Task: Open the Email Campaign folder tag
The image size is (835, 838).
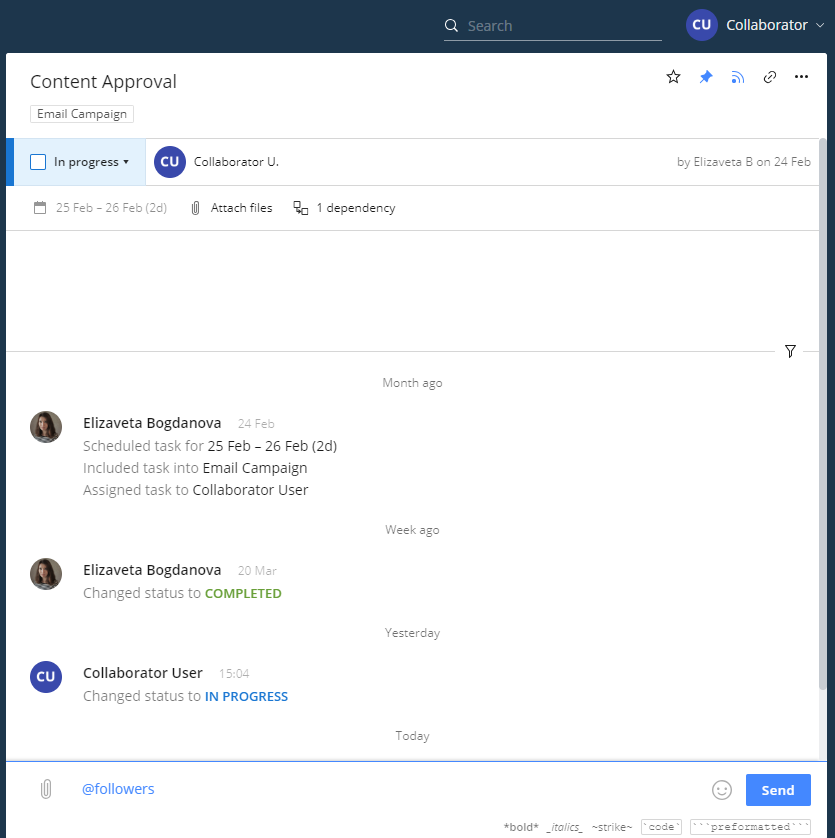Action: [82, 114]
